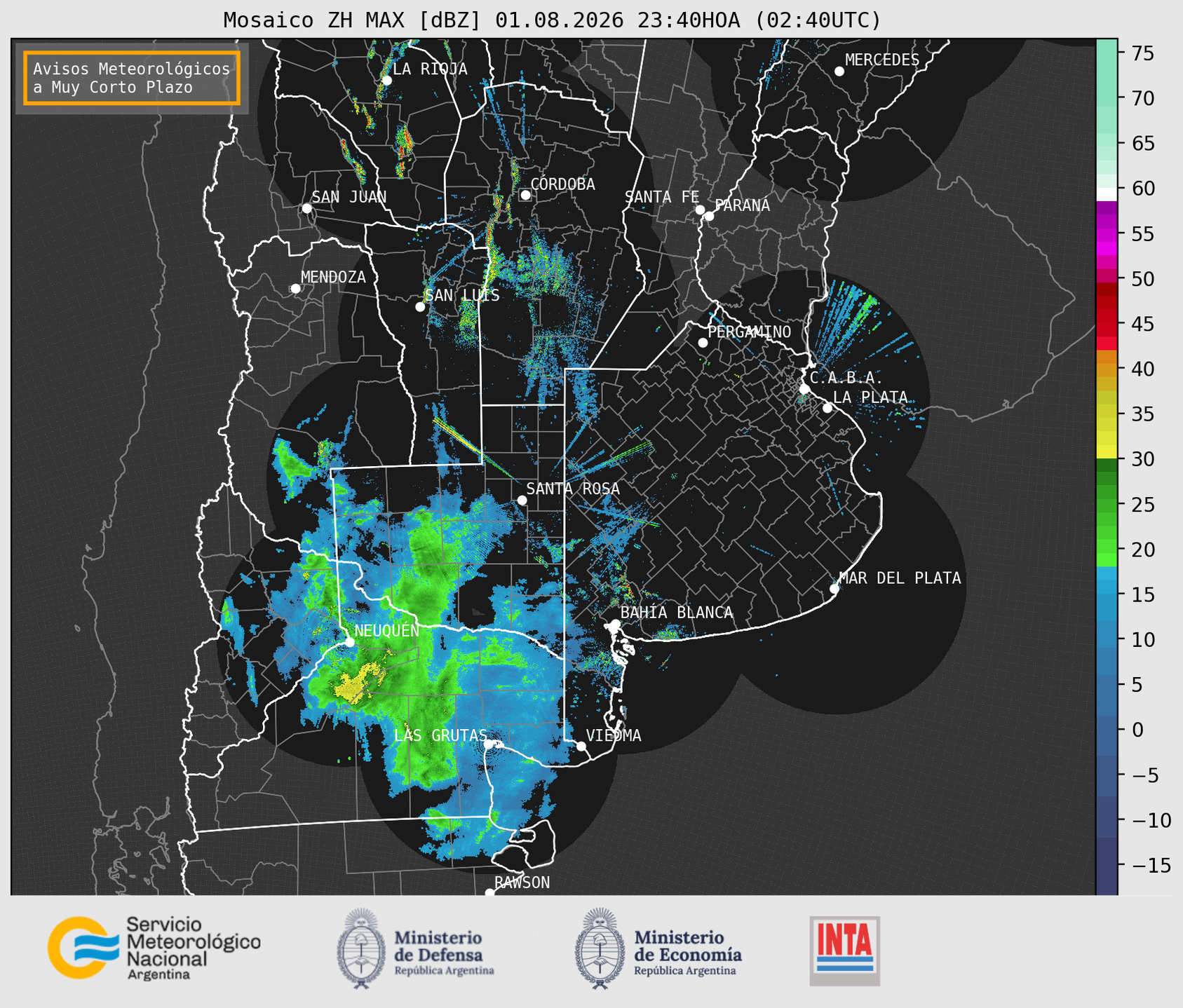This screenshot has width=1183, height=1008.
Task: Click the yellow 30 dBZ color band
Action: pos(1107,453)
